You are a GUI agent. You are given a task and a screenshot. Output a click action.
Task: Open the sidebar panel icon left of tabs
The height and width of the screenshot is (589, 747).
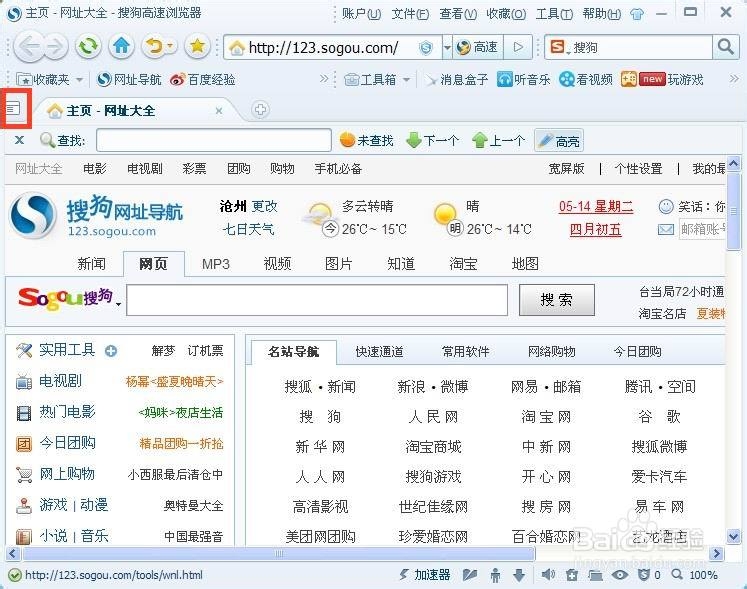13,109
